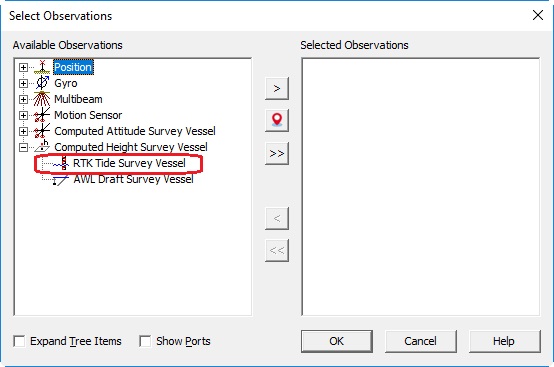Click the single arrow add button
This screenshot has width=554, height=367.
pyautogui.click(x=277, y=88)
